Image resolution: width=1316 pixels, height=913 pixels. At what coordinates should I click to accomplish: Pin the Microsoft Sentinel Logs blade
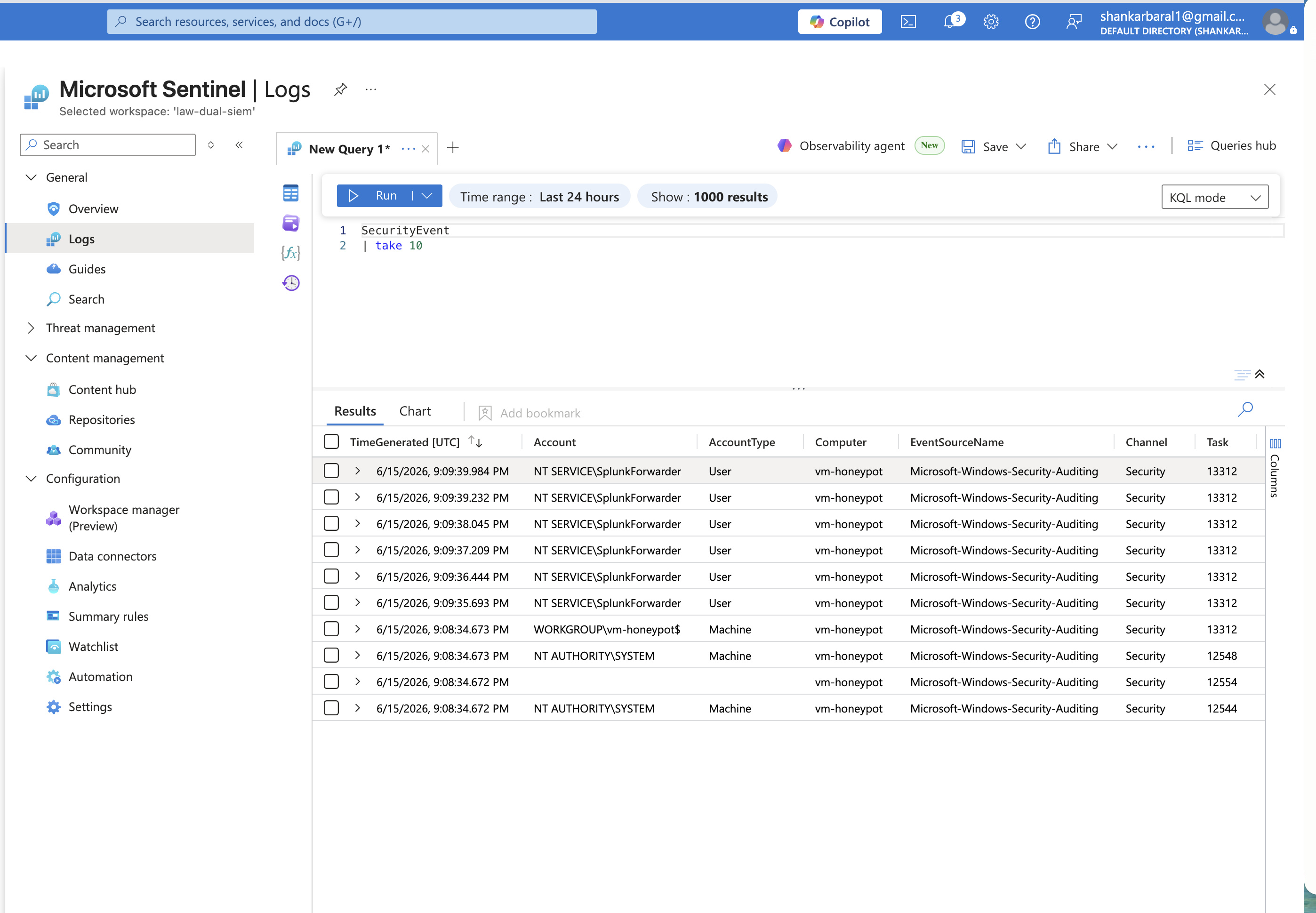tap(340, 89)
